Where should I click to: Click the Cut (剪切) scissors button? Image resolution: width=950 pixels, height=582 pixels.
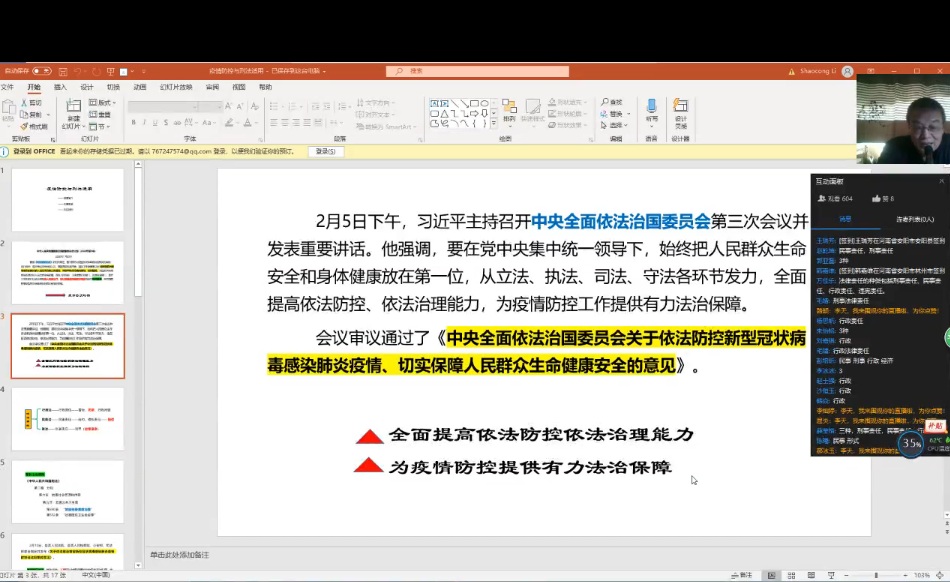coord(32,103)
